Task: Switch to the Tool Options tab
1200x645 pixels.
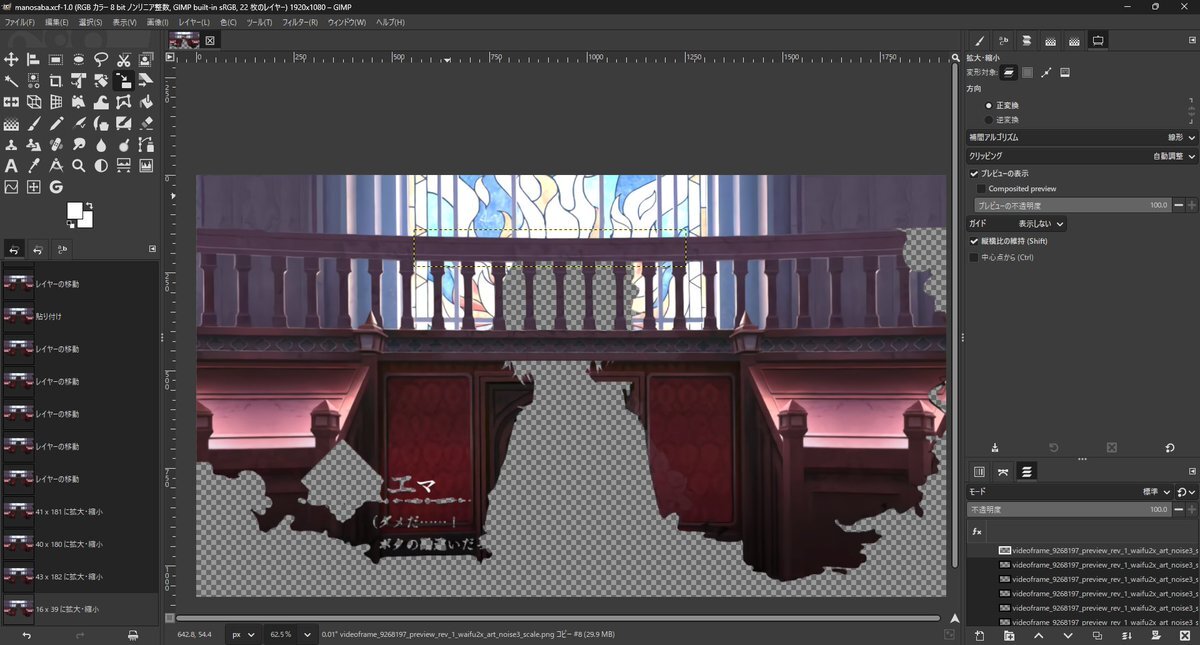Action: (x=1098, y=41)
